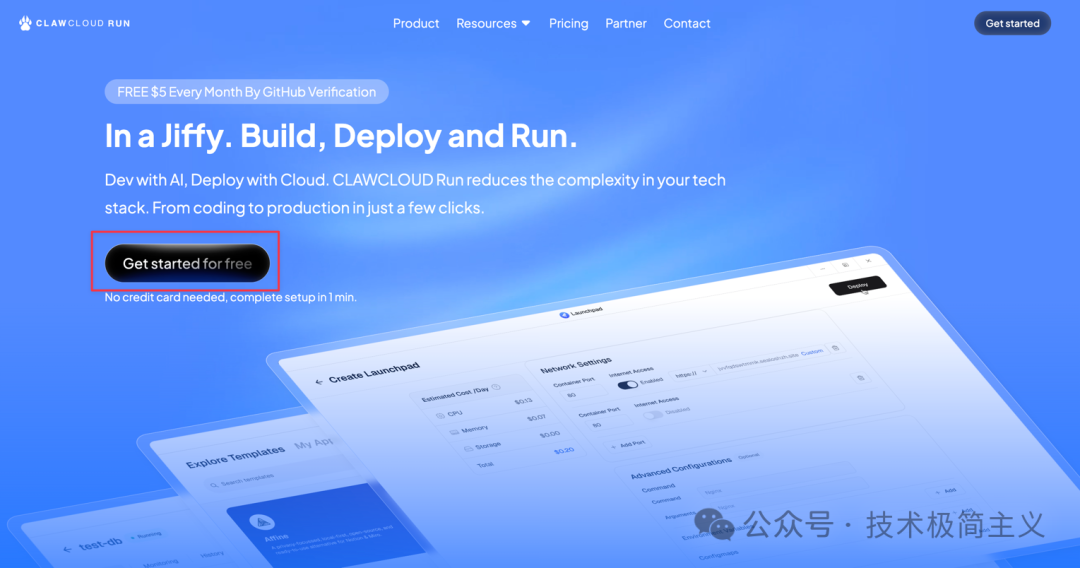1080x568 pixels.
Task: Click the No credit card needed text
Action: [230, 297]
